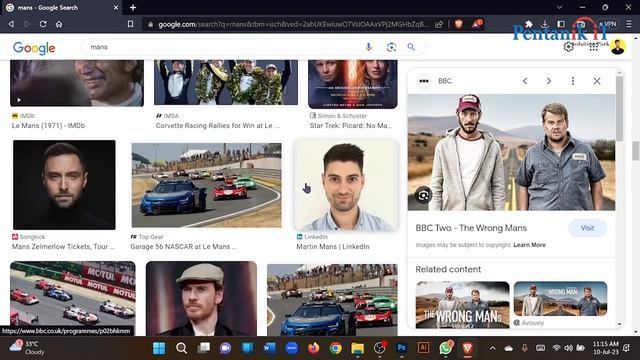Image resolution: width=640 pixels, height=360 pixels.
Task: Open the Martin Mans LinkedIn portrait image
Action: click(346, 186)
